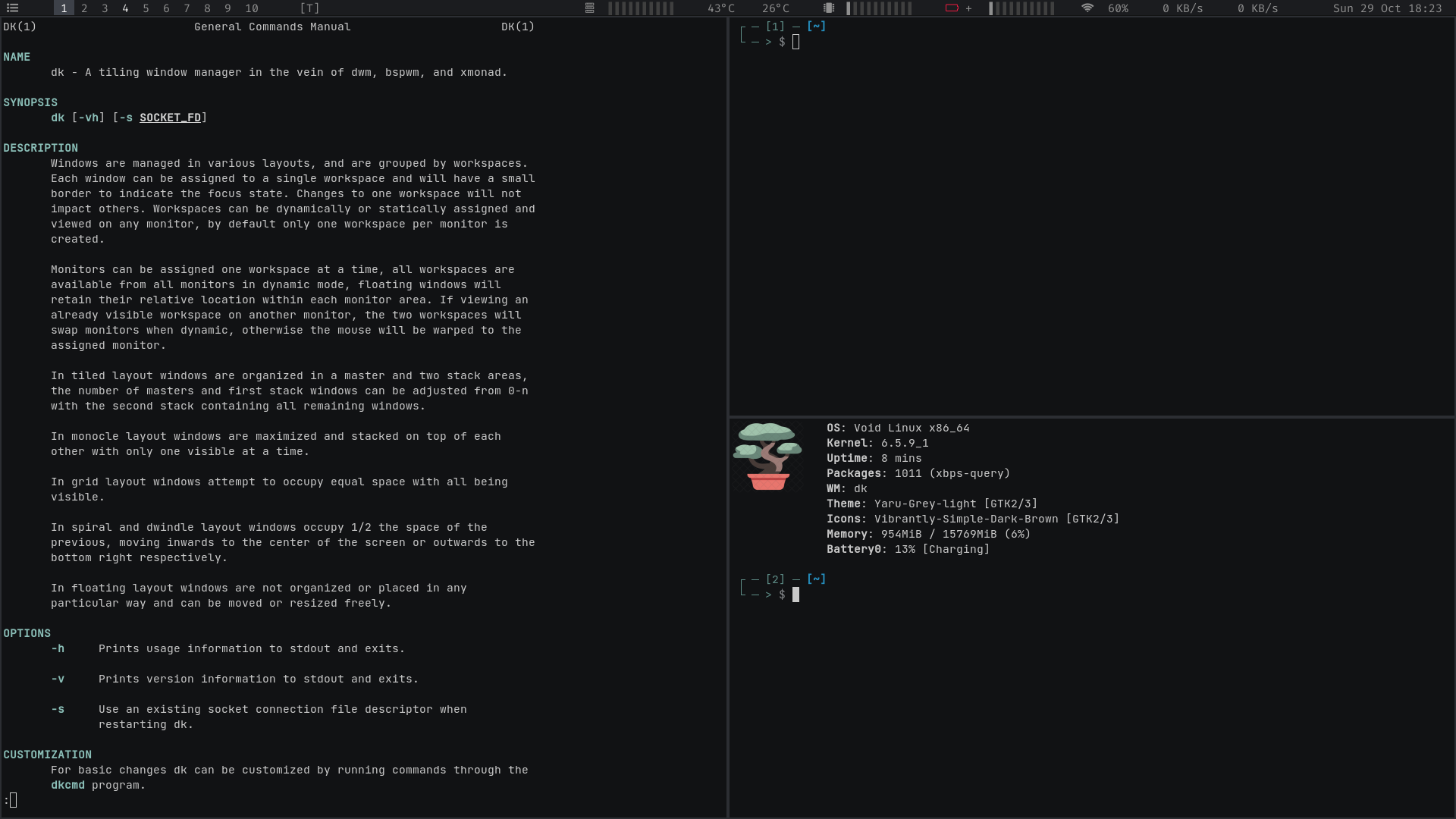Image resolution: width=1456 pixels, height=819 pixels.
Task: Click the second 0 KB/s network speed
Action: pyautogui.click(x=1257, y=8)
